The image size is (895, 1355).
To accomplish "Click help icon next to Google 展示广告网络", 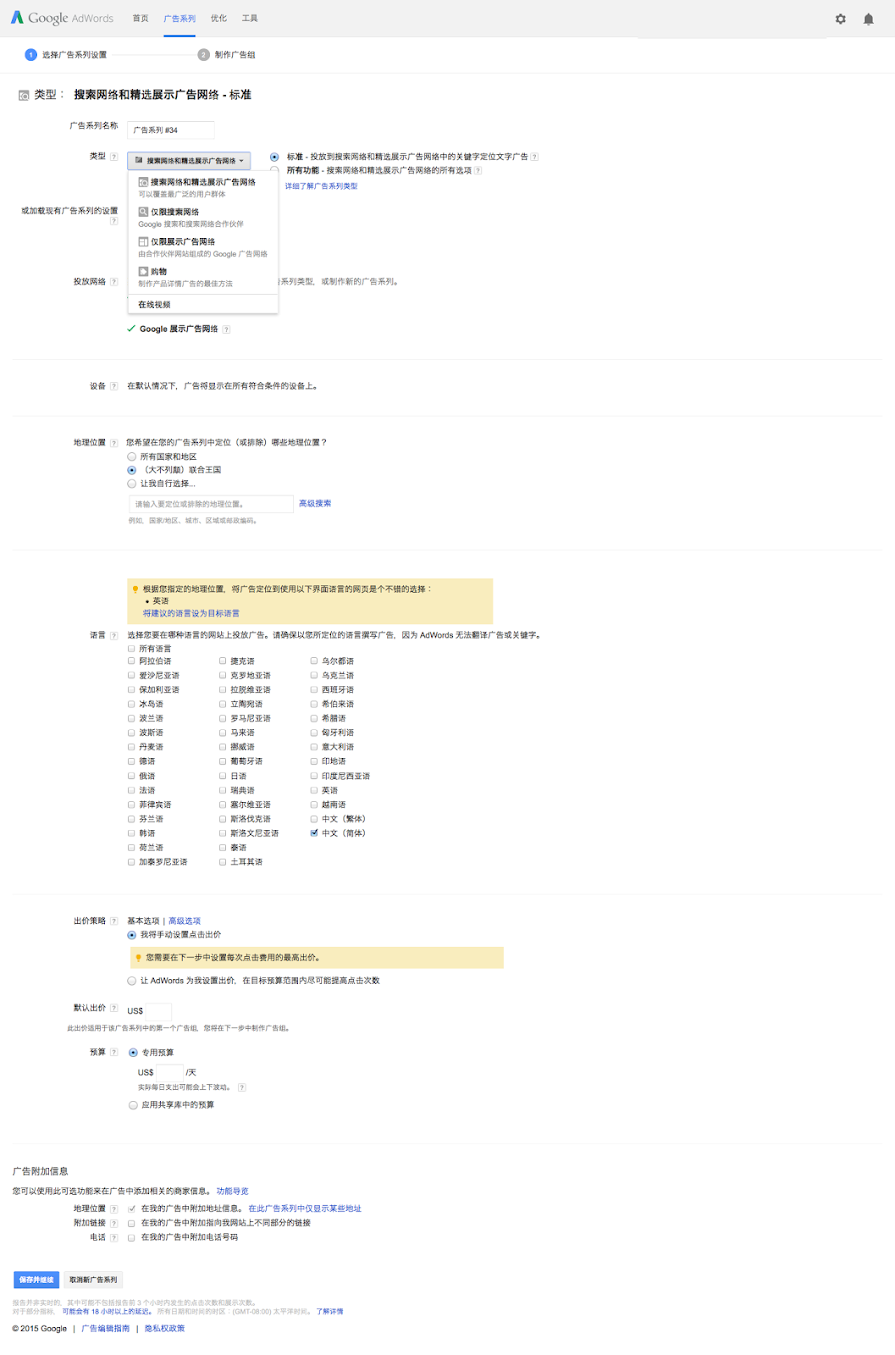I will tap(227, 329).
